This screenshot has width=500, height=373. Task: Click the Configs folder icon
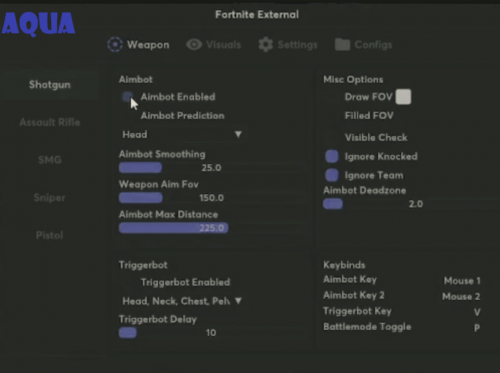(342, 44)
